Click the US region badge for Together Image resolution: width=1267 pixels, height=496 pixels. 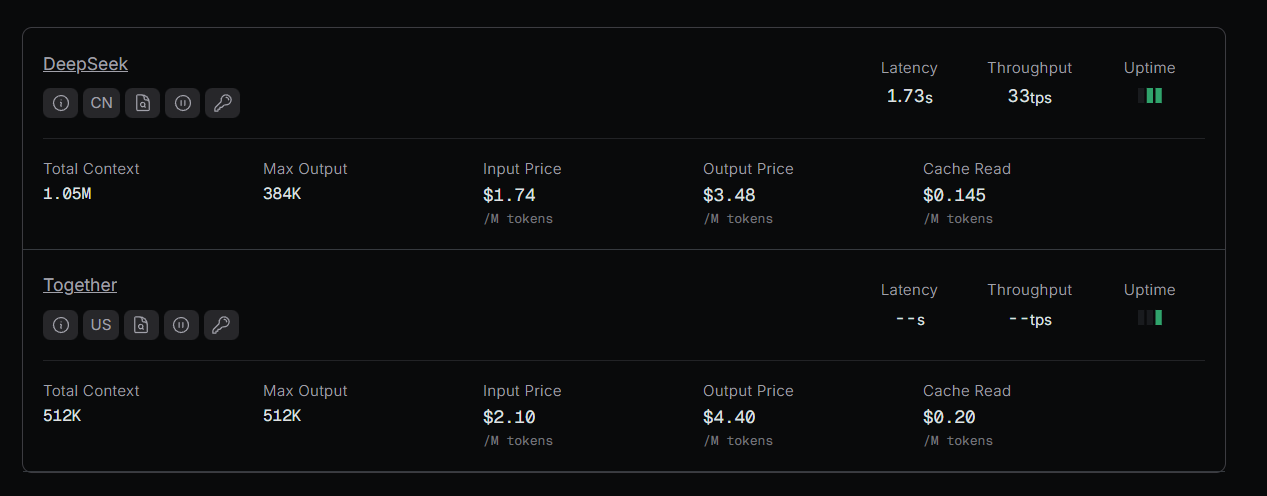coord(101,325)
